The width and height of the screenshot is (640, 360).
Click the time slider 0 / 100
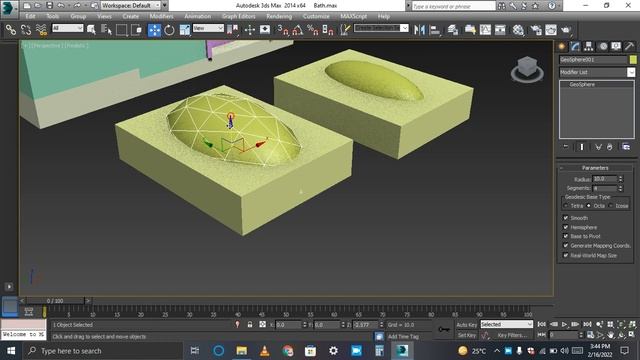pos(55,301)
